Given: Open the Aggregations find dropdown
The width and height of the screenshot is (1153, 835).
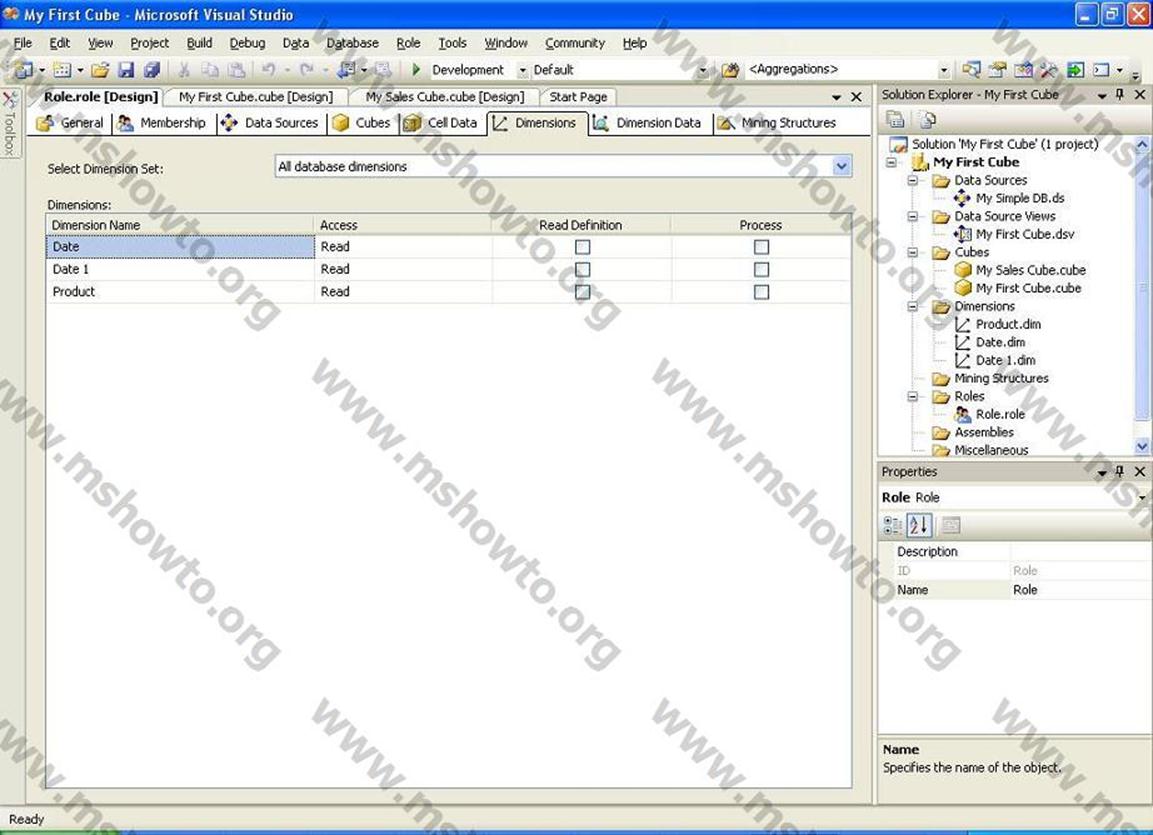Looking at the screenshot, I should tap(944, 71).
